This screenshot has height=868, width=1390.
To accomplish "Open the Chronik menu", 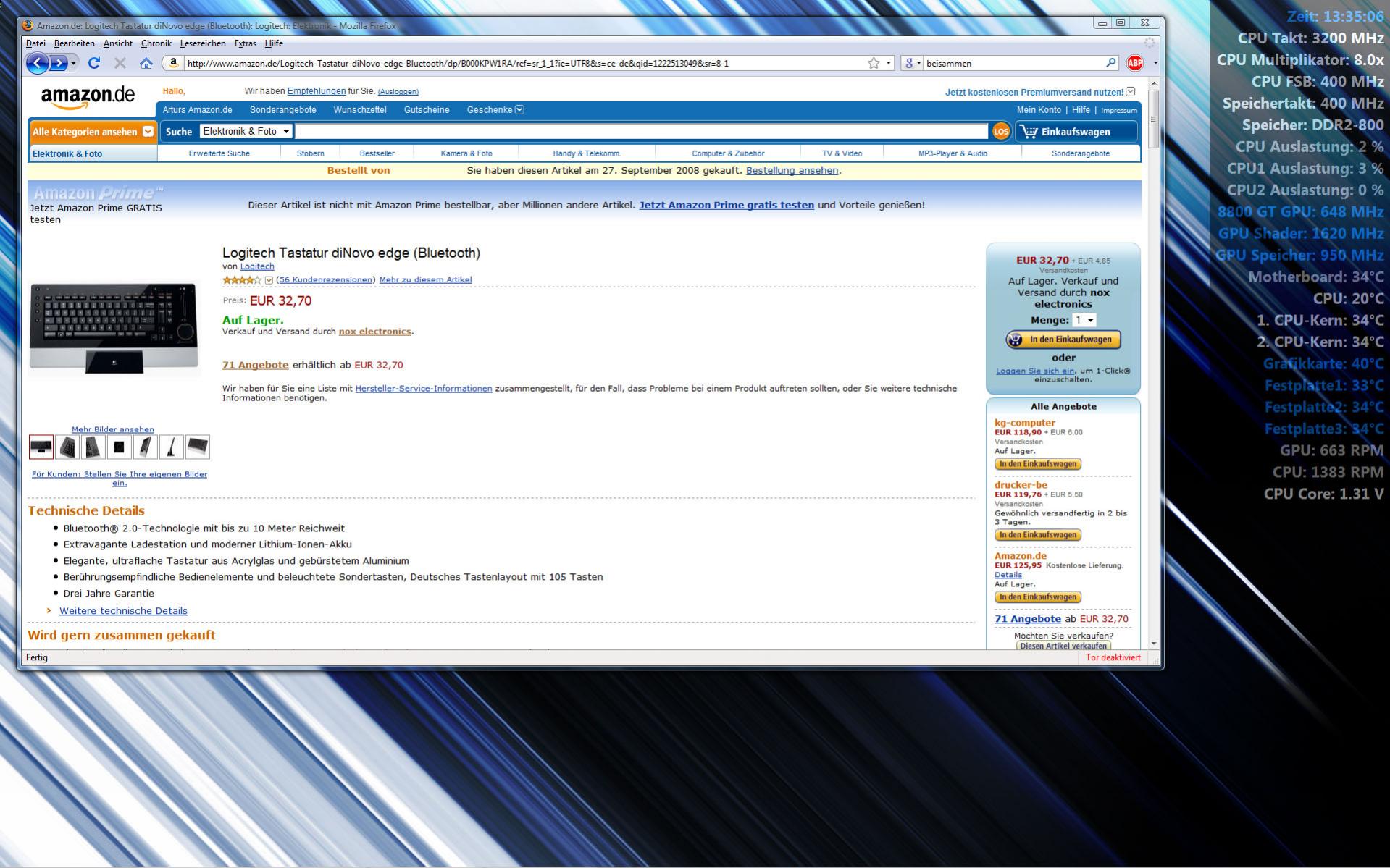I will (156, 43).
